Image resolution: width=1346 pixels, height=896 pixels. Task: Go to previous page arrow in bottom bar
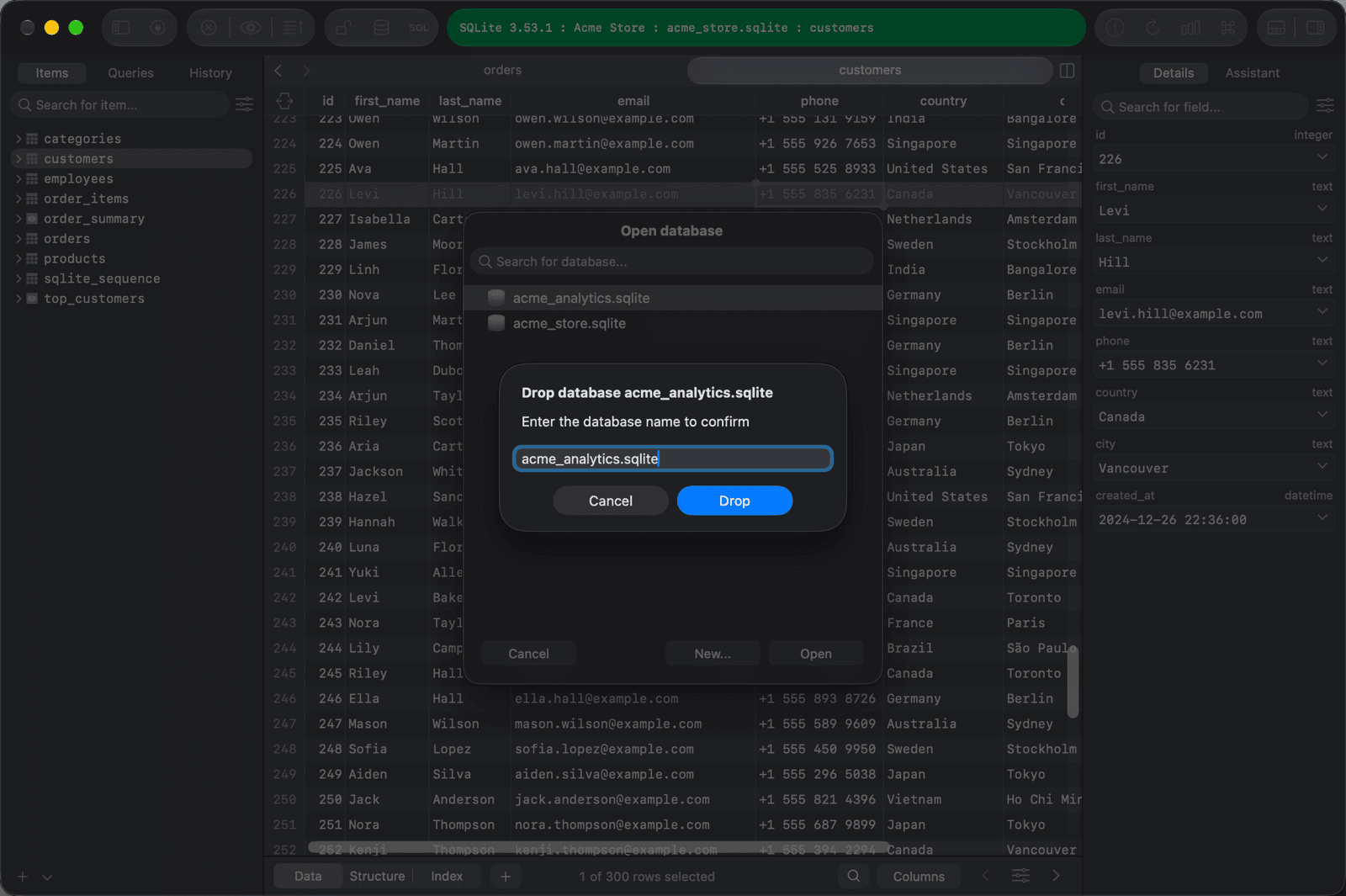tap(985, 876)
